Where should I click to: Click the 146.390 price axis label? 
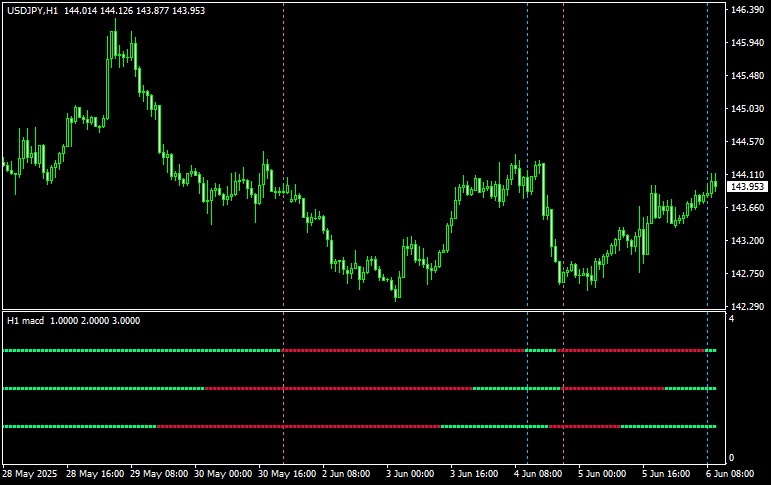747,9
